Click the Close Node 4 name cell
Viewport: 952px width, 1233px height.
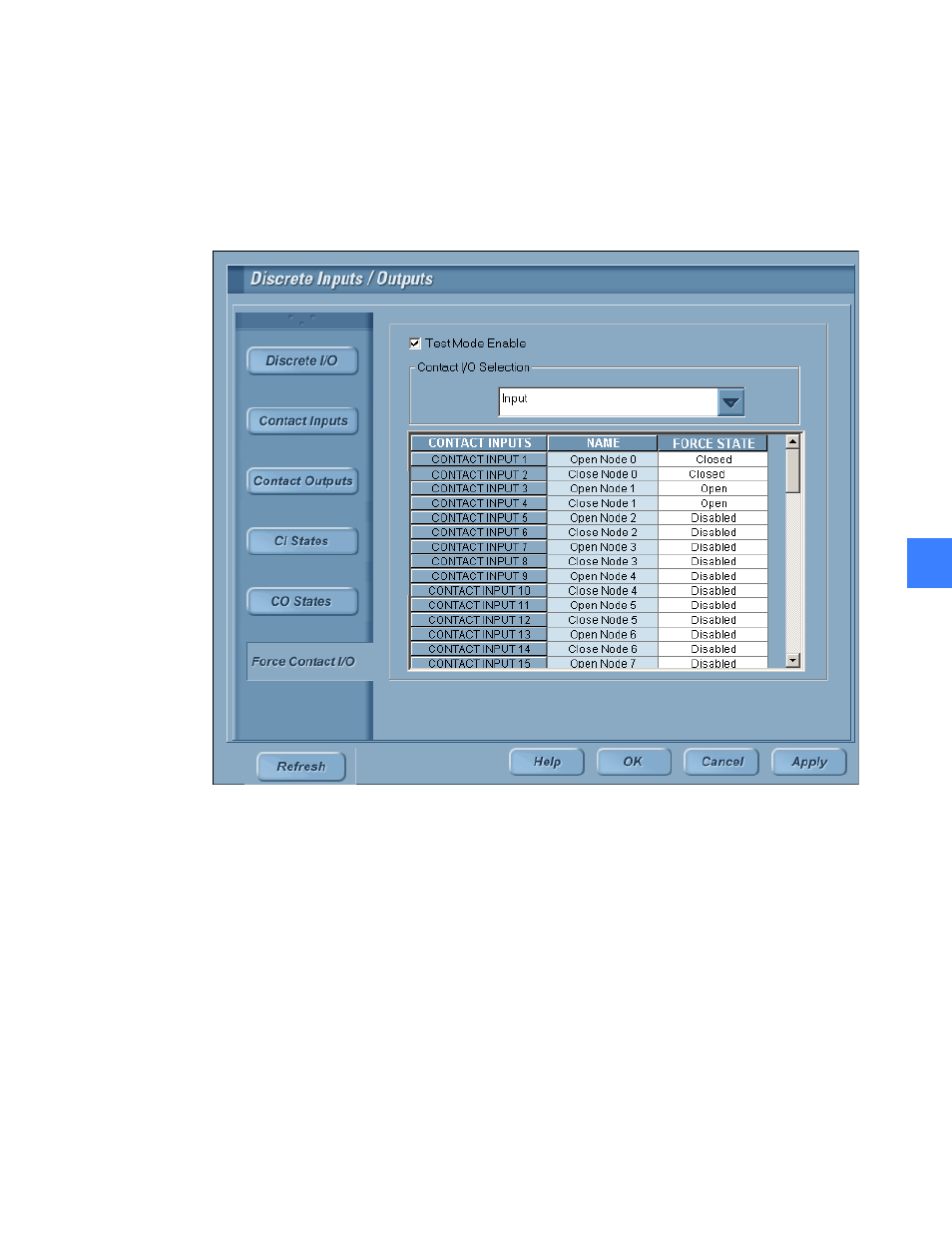603,591
